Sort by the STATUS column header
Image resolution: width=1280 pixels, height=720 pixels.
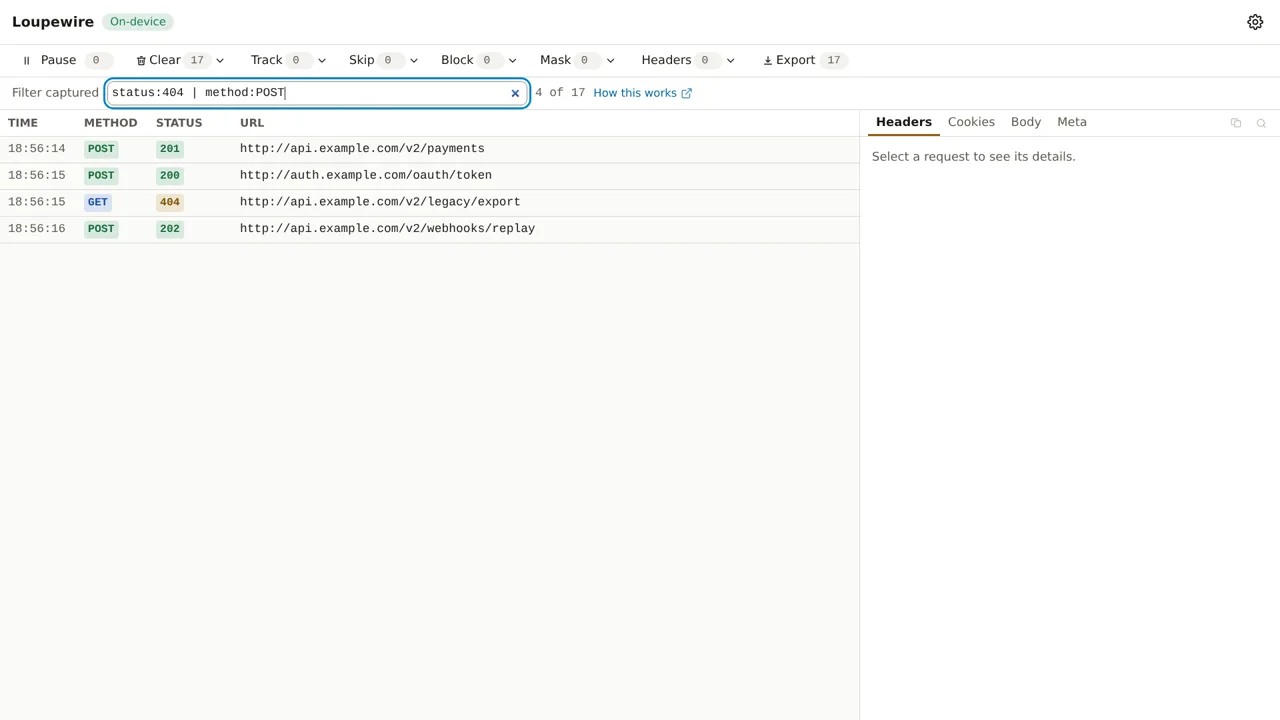pyautogui.click(x=179, y=123)
